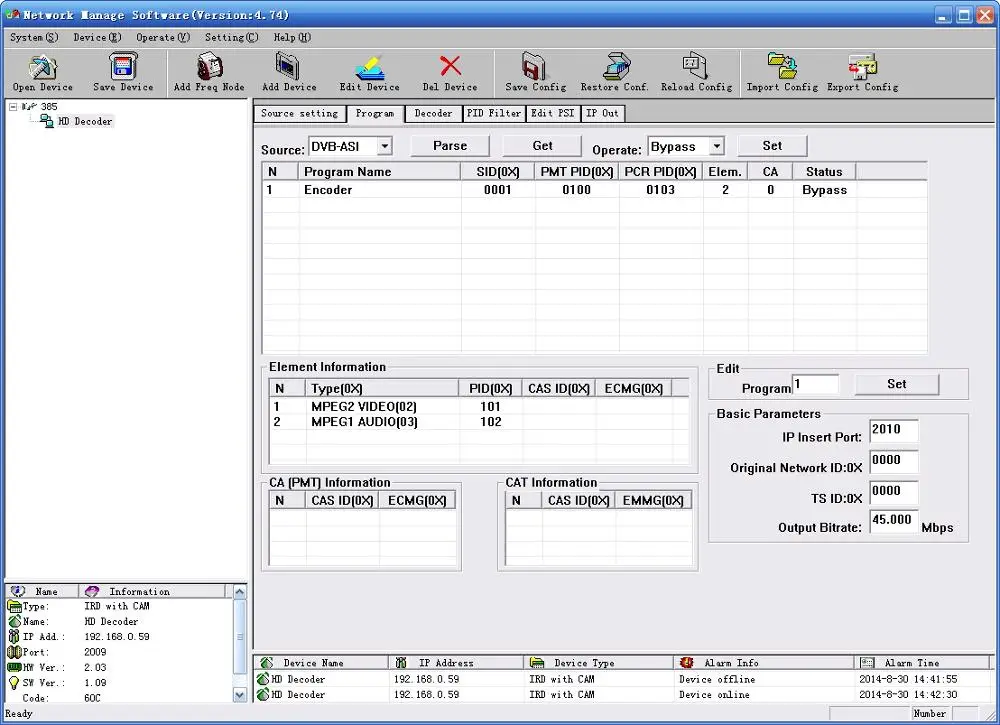Click the Save Device toolbar icon
This screenshot has height=725, width=1000.
click(123, 72)
